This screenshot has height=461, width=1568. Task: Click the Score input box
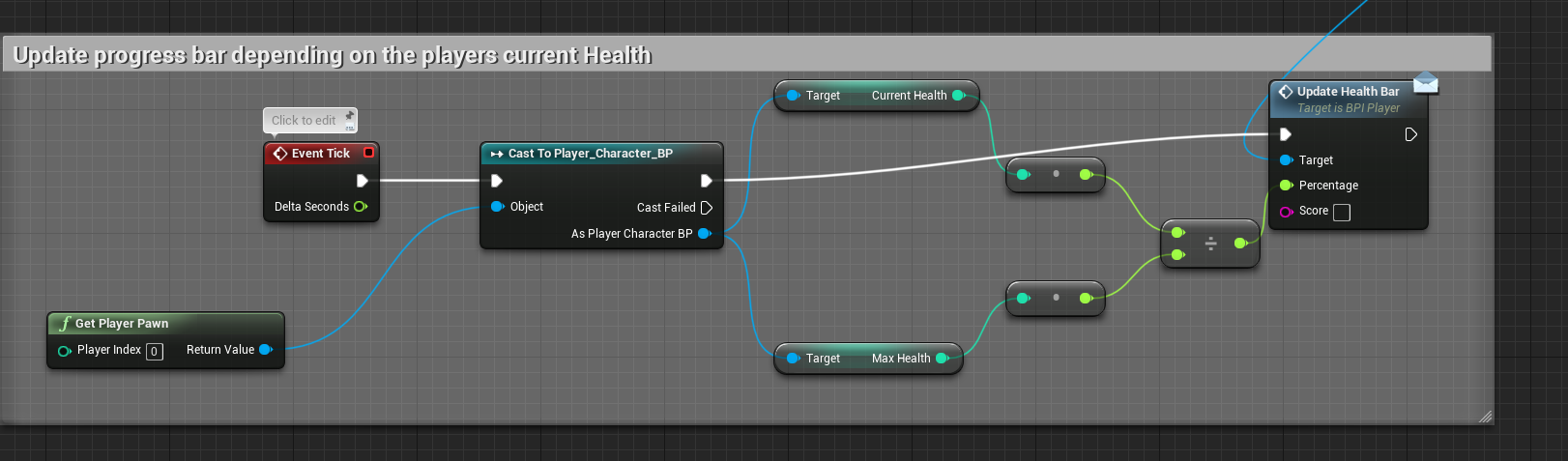pyautogui.click(x=1342, y=213)
